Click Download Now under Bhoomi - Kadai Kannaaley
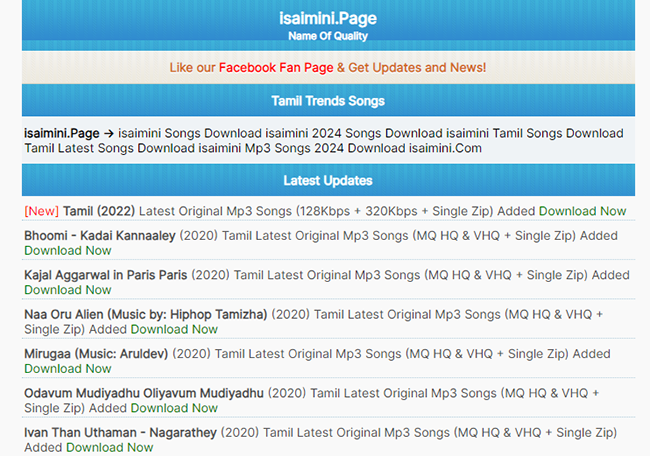 click(x=68, y=251)
